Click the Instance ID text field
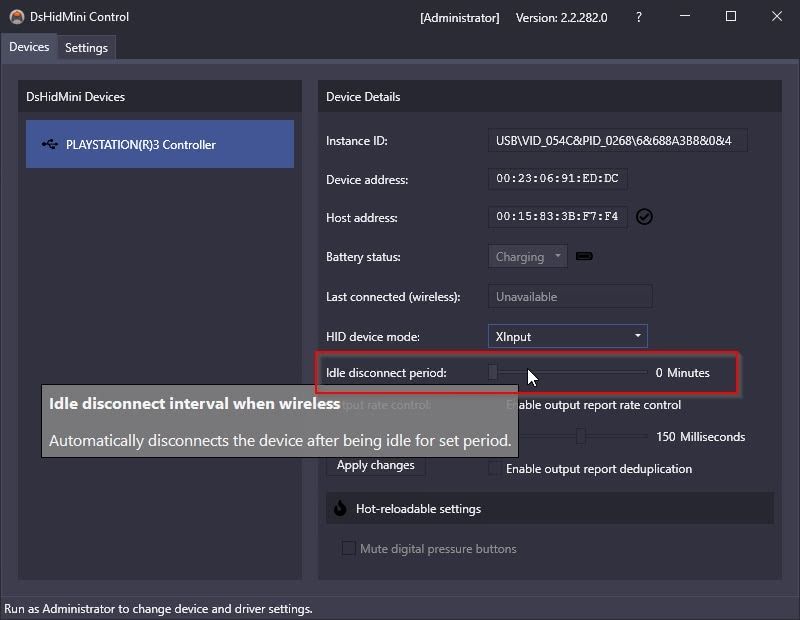Screen dimensions: 800x620 point(617,140)
